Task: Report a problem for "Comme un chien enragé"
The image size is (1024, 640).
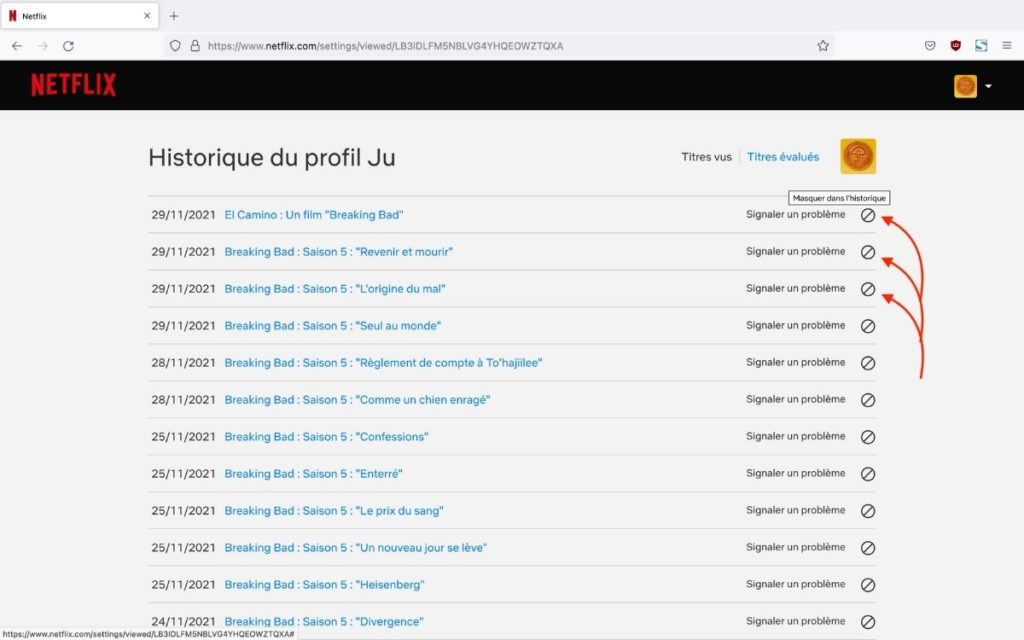Action: coord(795,399)
